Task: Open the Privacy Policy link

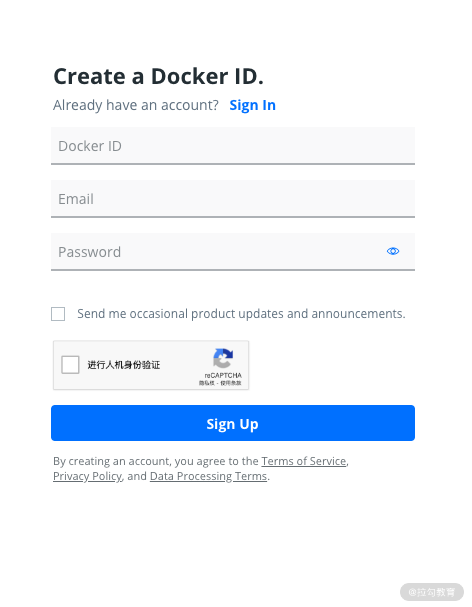Action: [x=88, y=476]
